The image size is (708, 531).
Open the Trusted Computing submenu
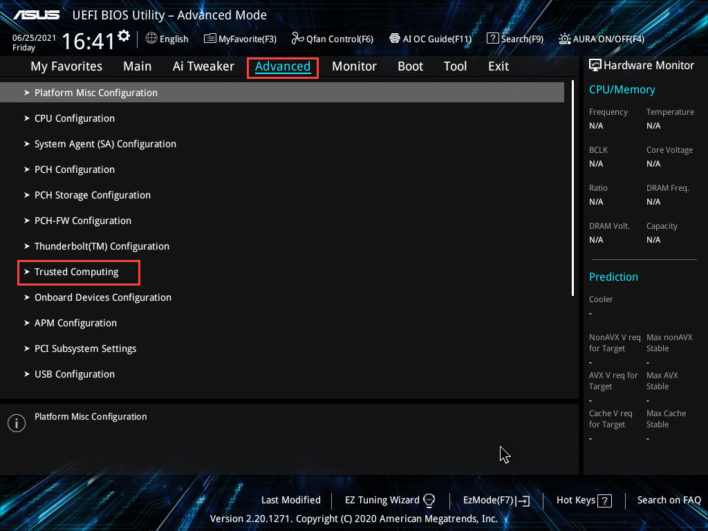[76, 272]
